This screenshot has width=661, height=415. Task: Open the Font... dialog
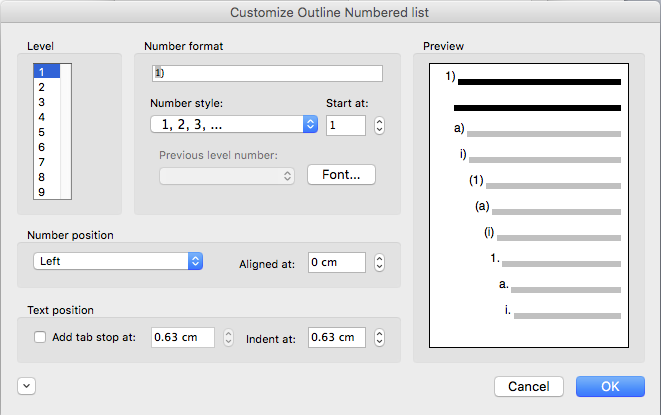(341, 175)
